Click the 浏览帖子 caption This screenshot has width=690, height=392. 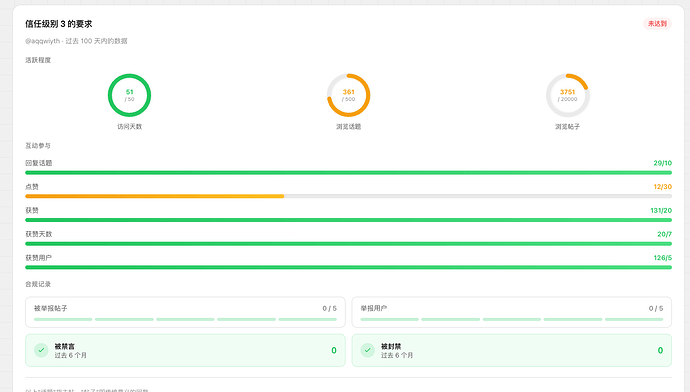pos(568,127)
